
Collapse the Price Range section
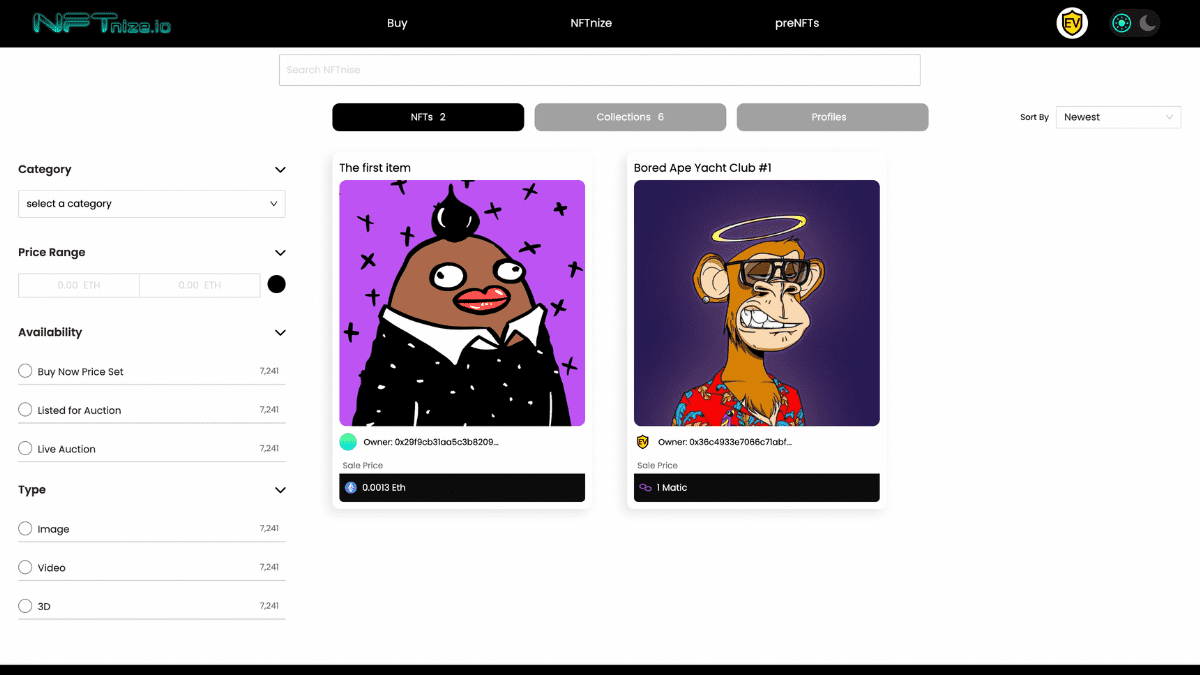tap(280, 253)
